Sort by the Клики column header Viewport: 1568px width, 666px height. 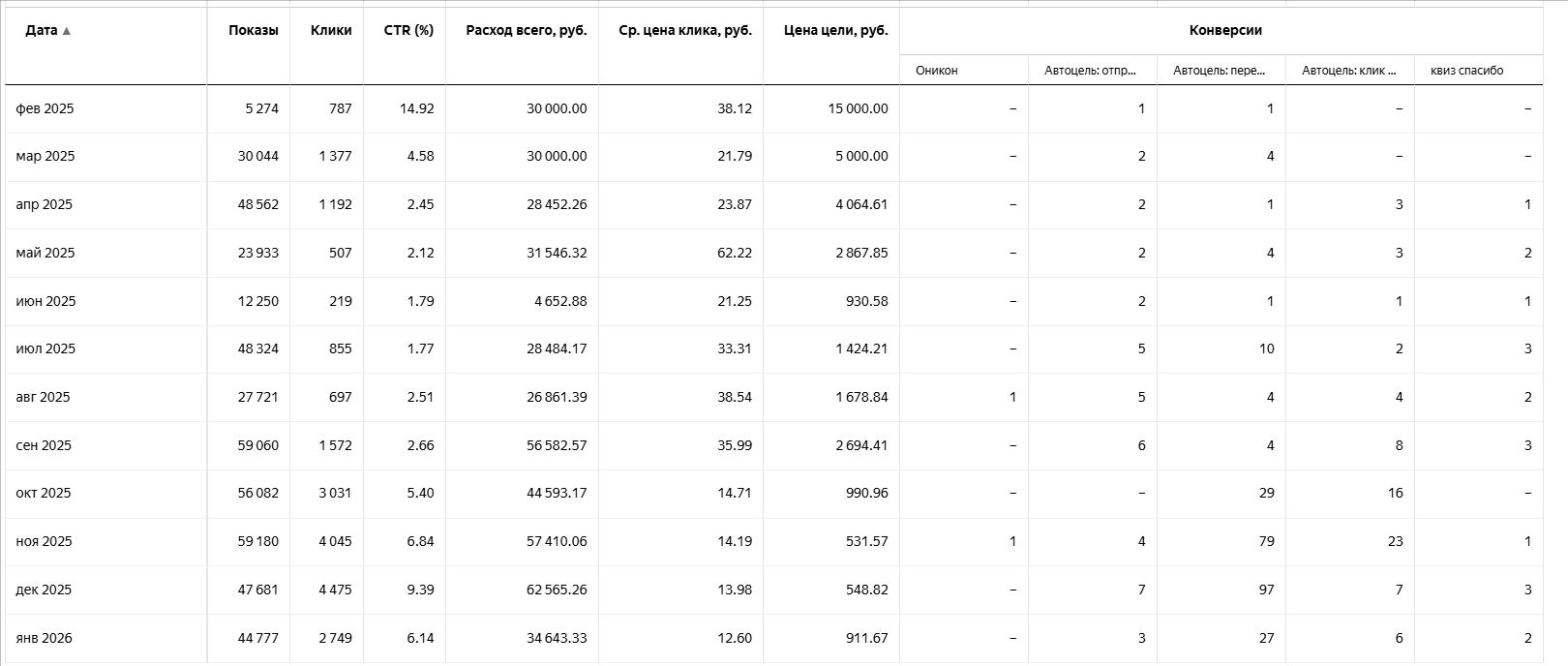click(331, 30)
